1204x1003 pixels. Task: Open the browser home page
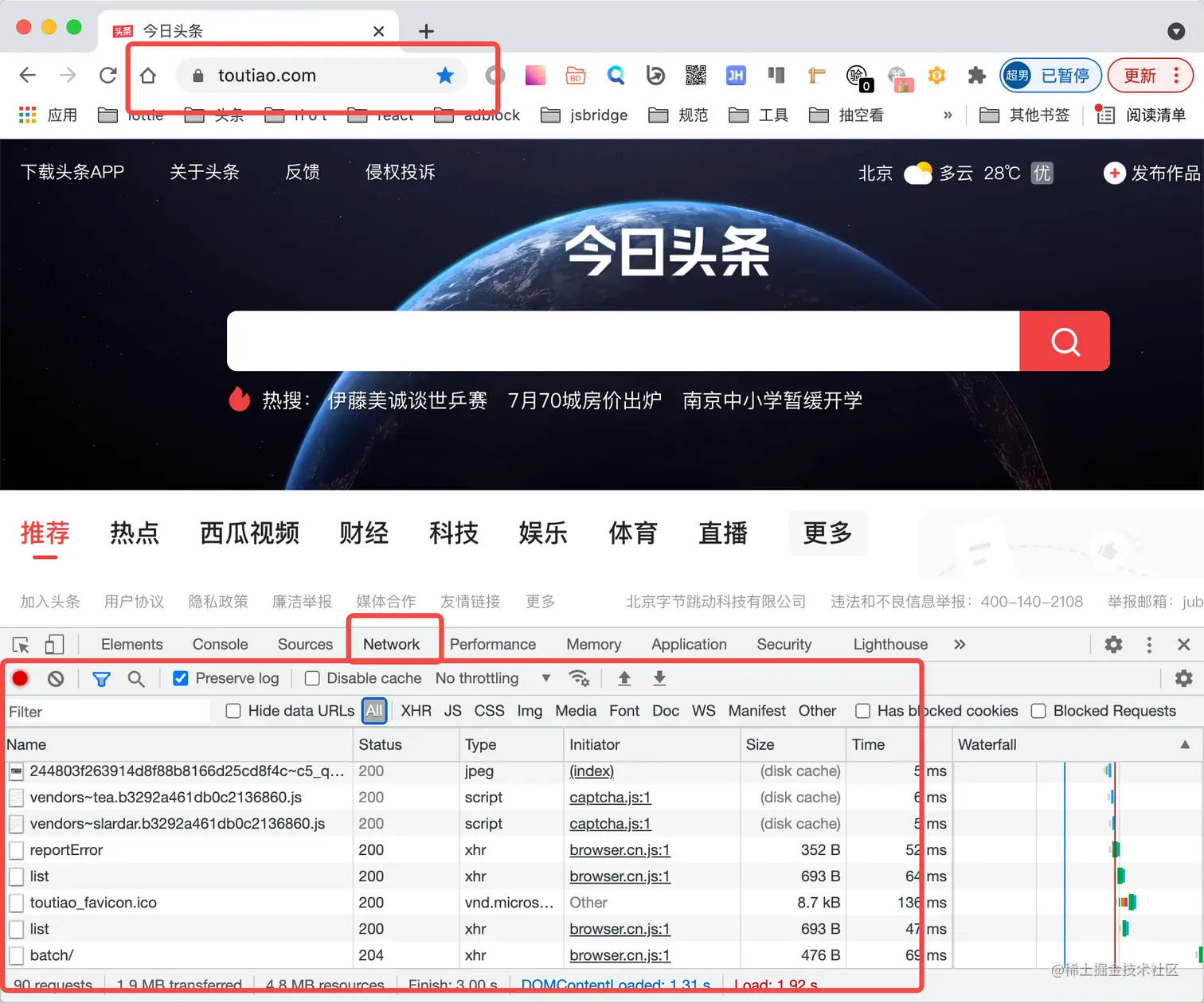(x=148, y=76)
